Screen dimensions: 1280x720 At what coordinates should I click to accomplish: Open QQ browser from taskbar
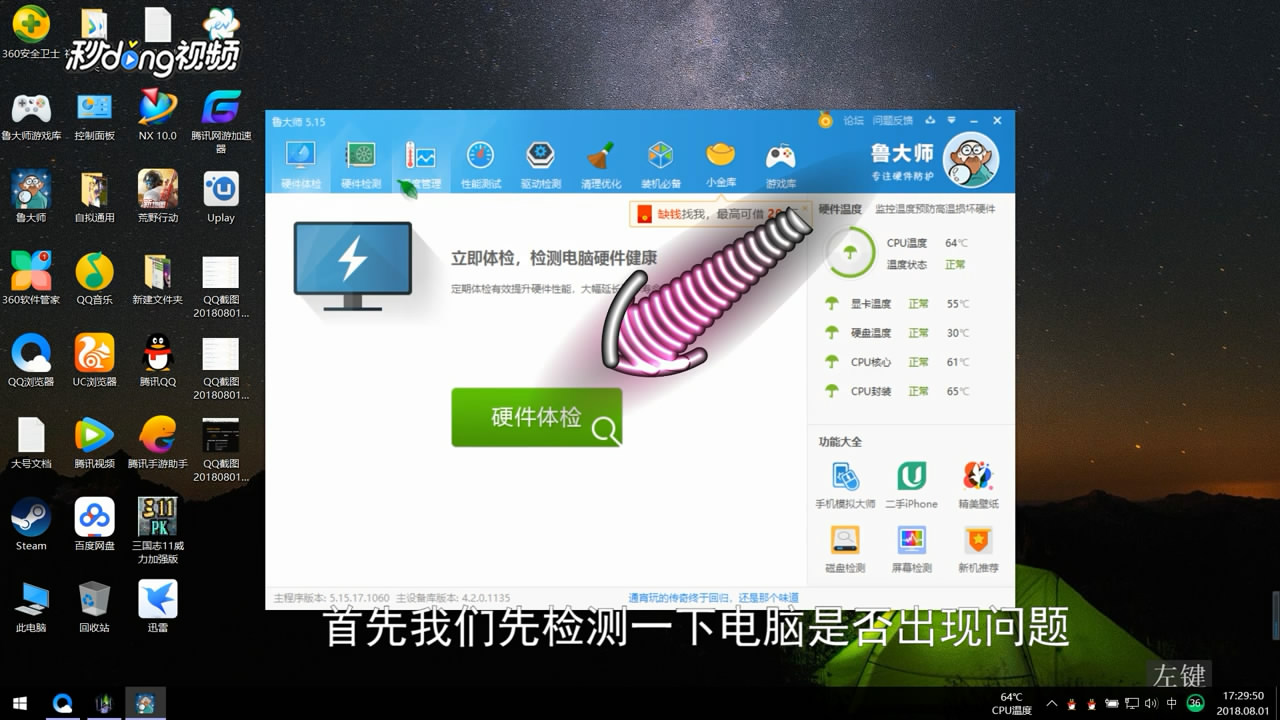tap(63, 703)
